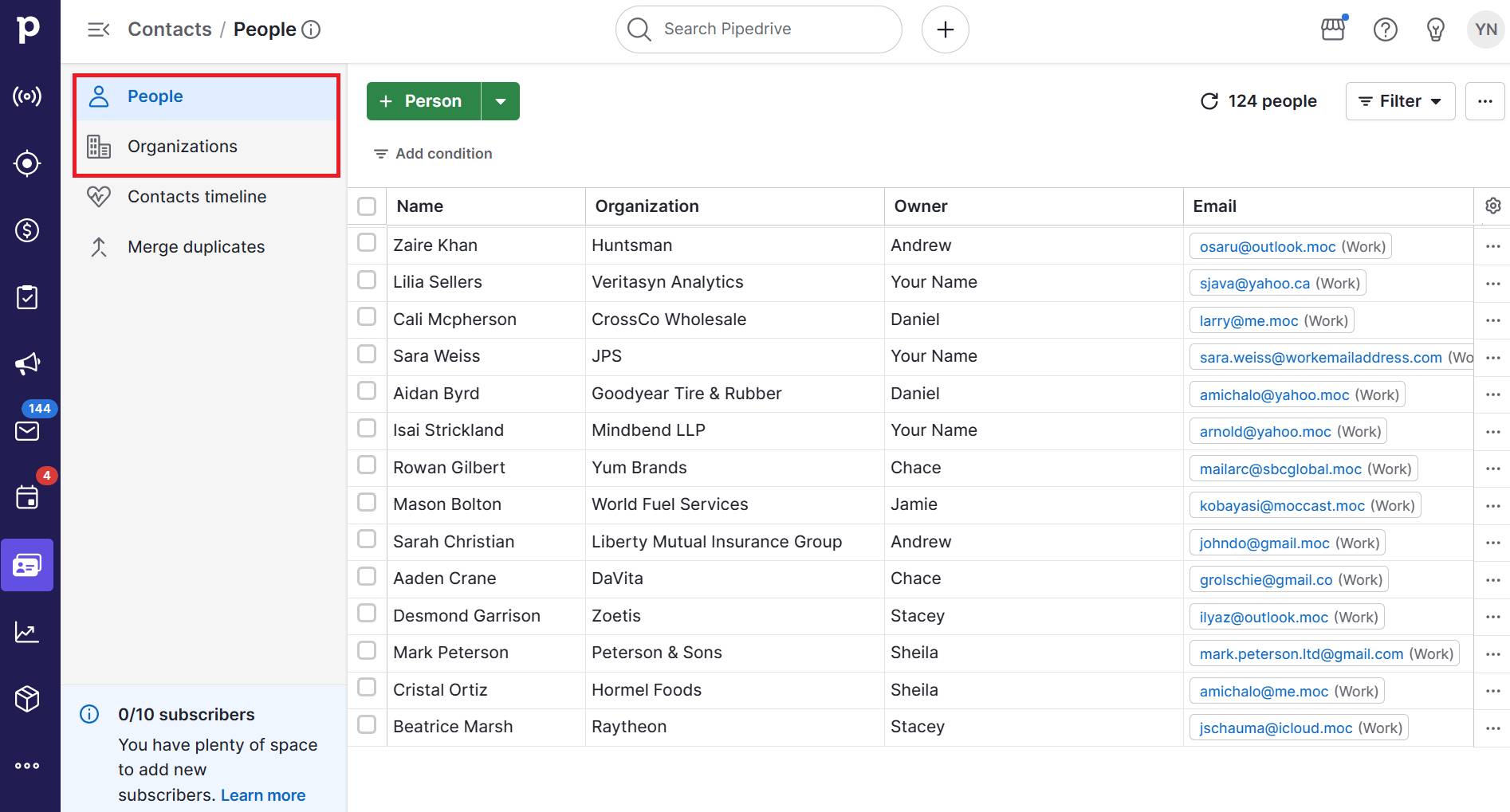Screen dimensions: 1510x812
Task: Open Deals dollar icon in sidebar
Action: tap(27, 230)
